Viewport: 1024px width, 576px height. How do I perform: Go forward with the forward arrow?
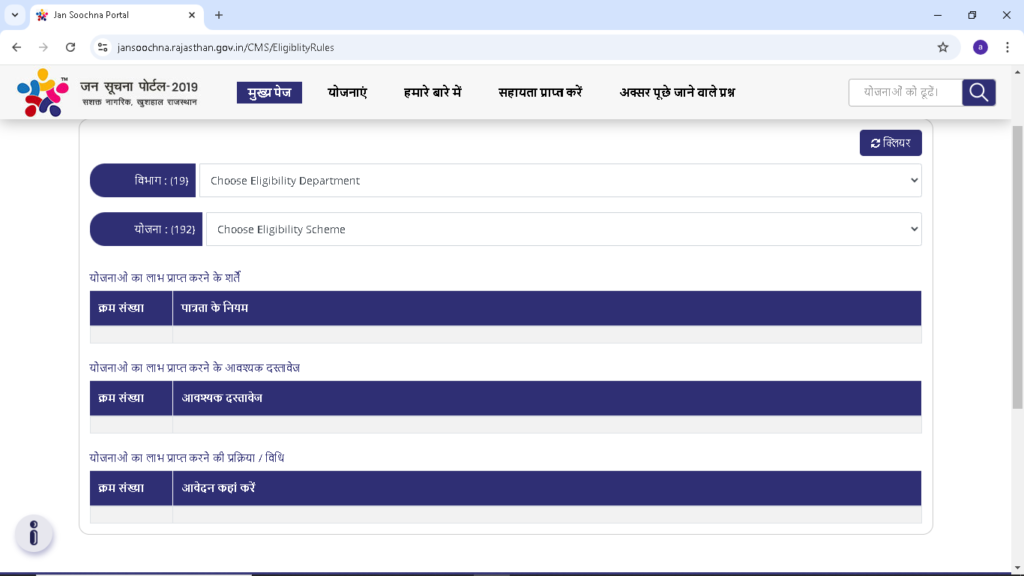click(x=43, y=47)
